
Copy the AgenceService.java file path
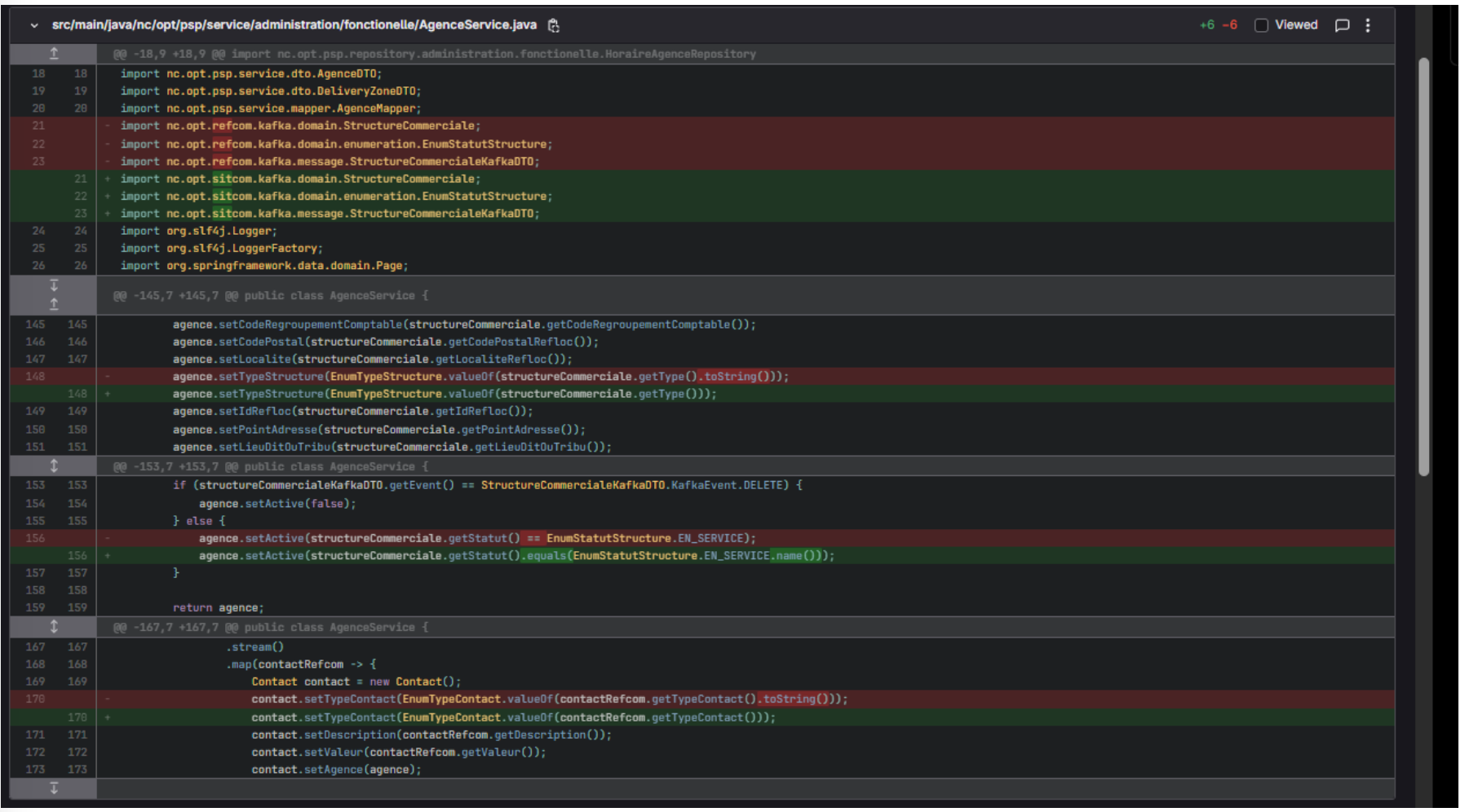554,25
